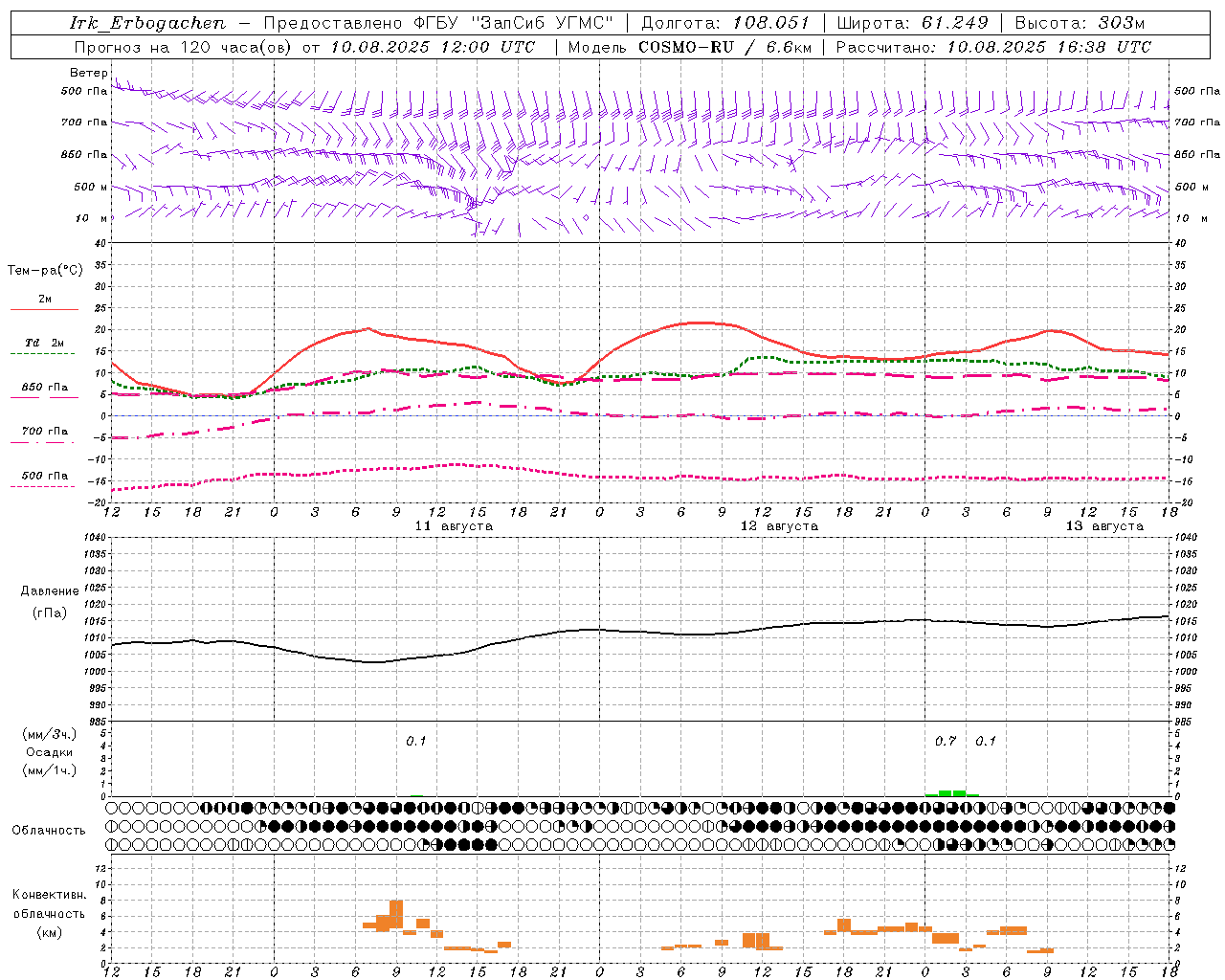Select the date label 12 августа
The image size is (1225, 980).
pos(779,526)
